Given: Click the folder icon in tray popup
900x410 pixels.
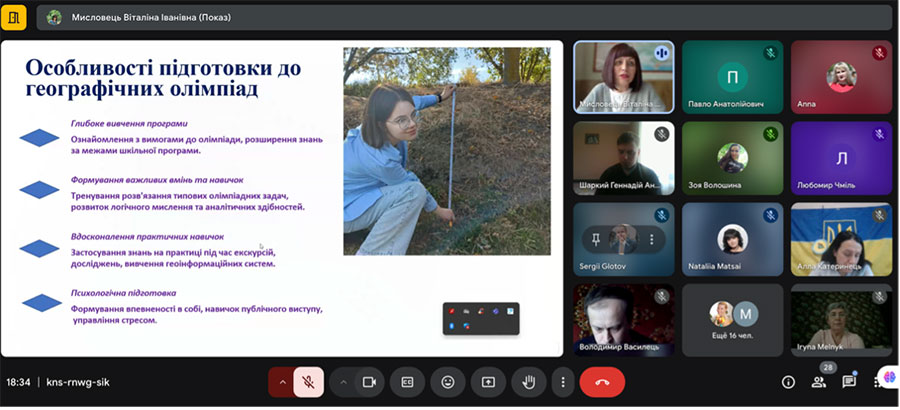Looking at the screenshot, I should [466, 311].
